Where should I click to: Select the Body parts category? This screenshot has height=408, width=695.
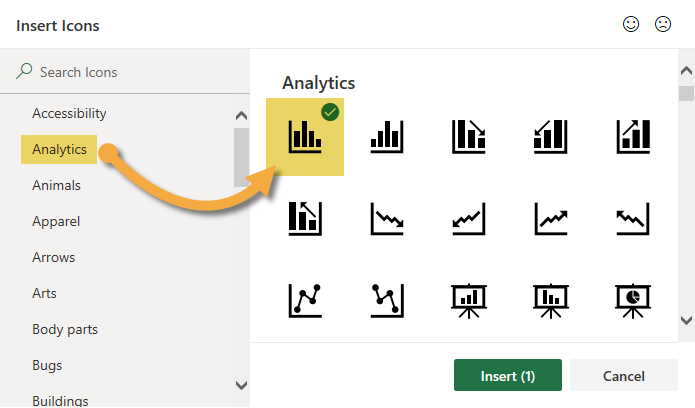[x=64, y=329]
